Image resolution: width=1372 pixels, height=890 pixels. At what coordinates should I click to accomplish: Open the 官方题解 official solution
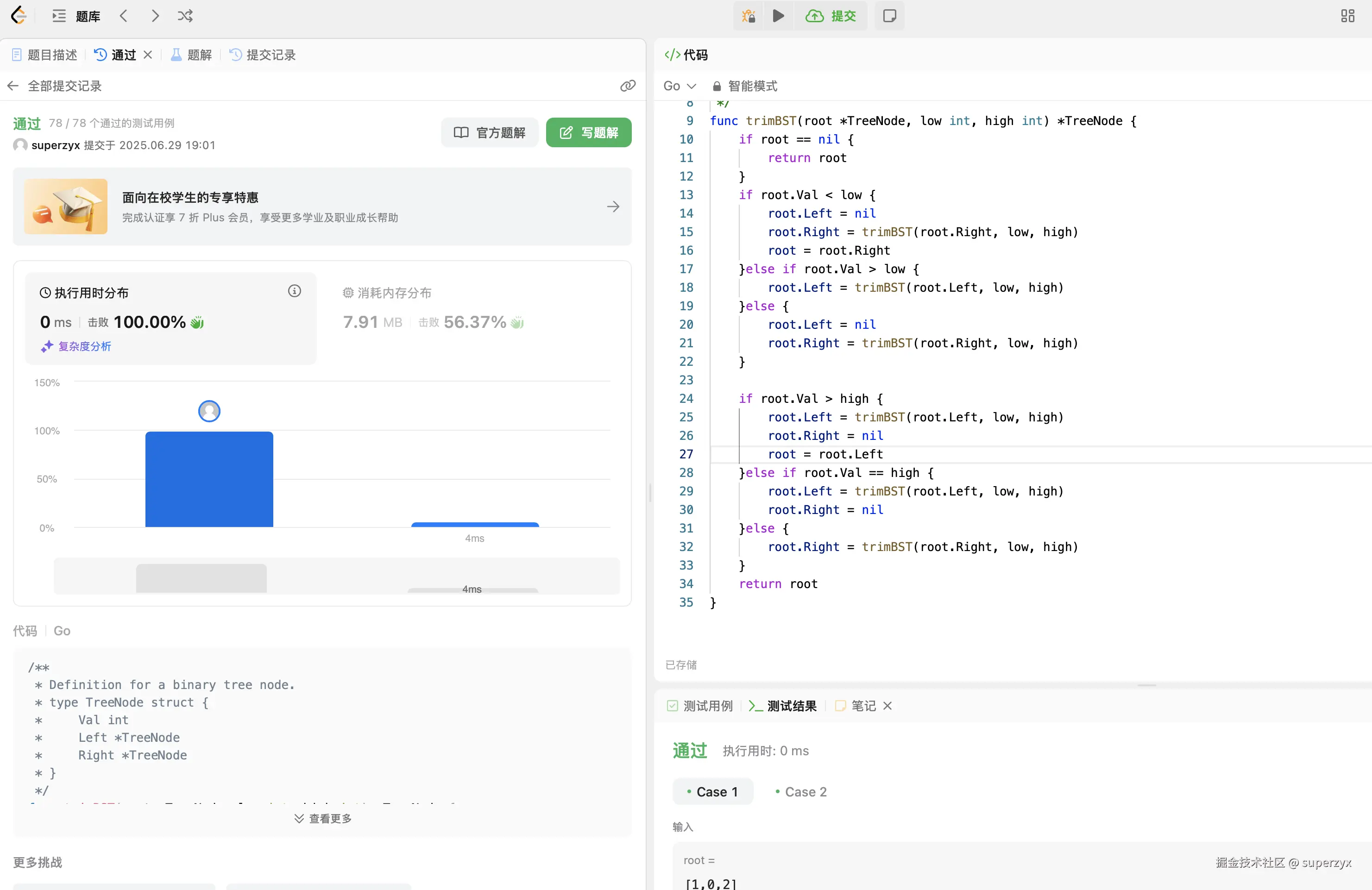(490, 132)
